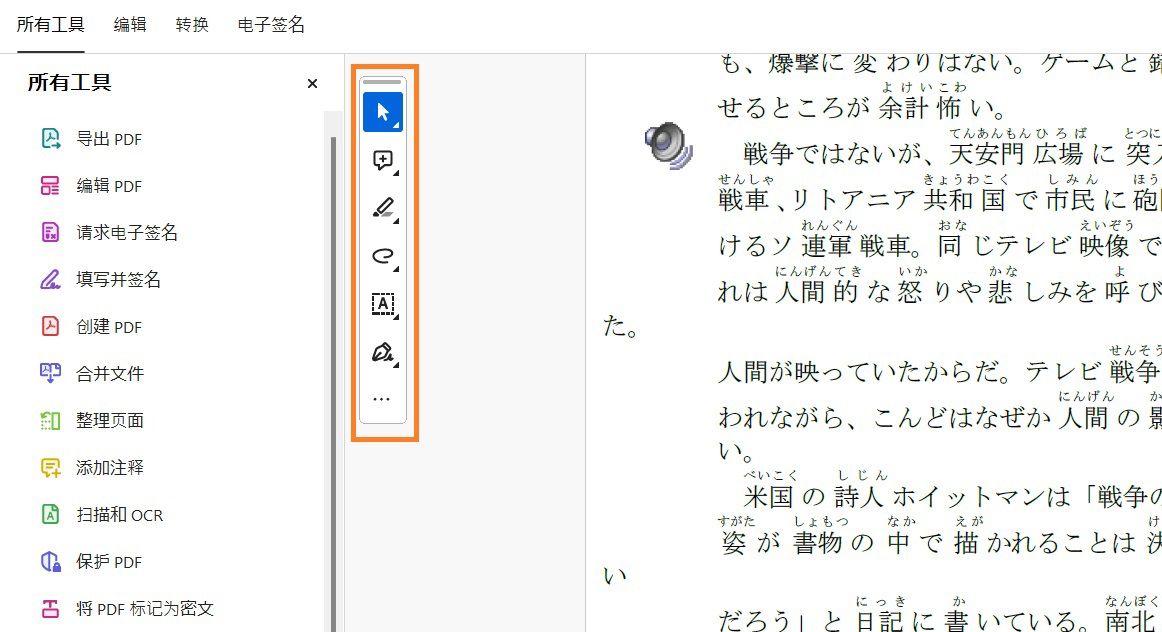Click the more tools ellipsis in toolbar
The width and height of the screenshot is (1162, 632).
381,397
